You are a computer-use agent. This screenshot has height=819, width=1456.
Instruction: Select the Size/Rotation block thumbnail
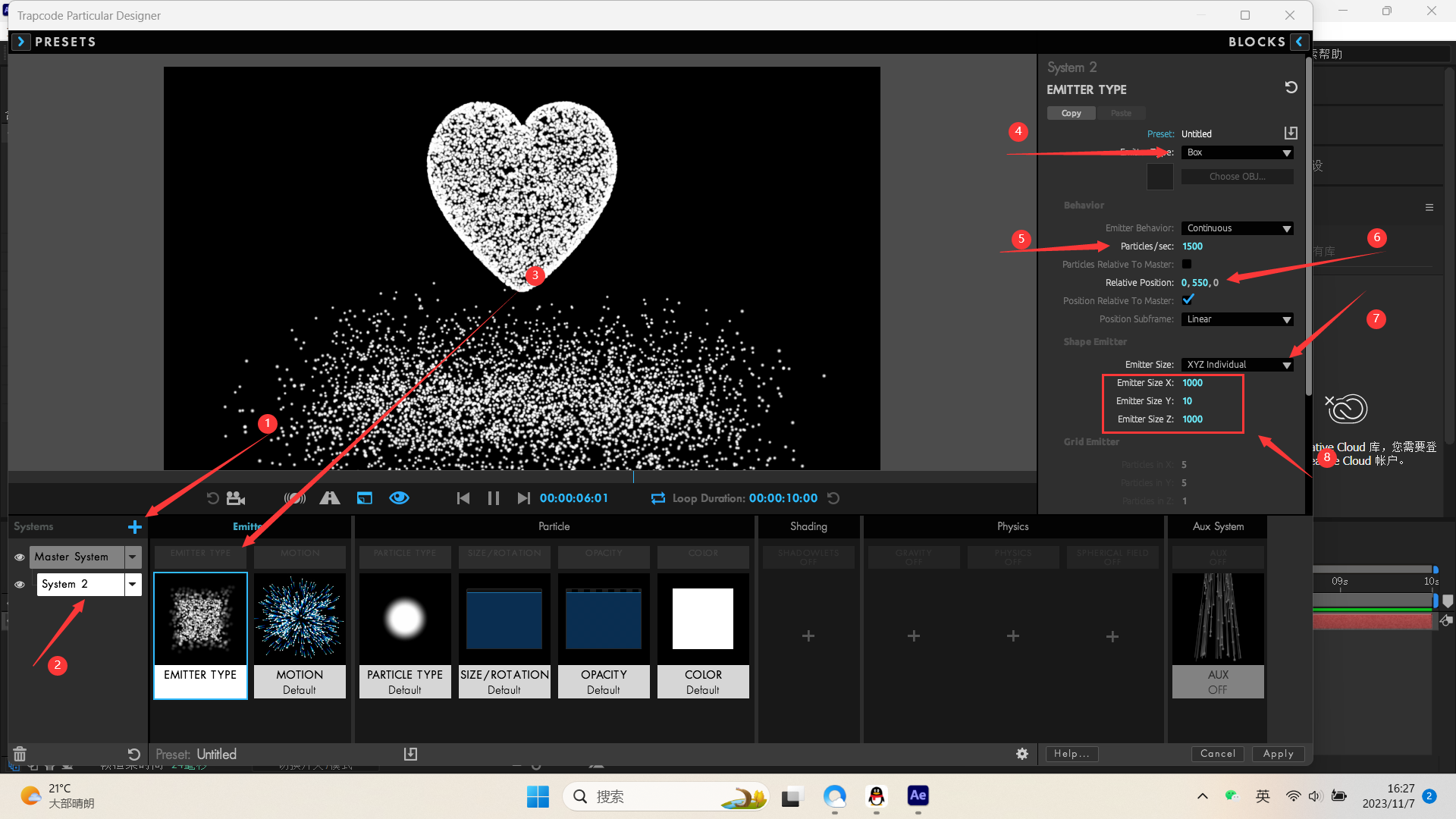[504, 635]
